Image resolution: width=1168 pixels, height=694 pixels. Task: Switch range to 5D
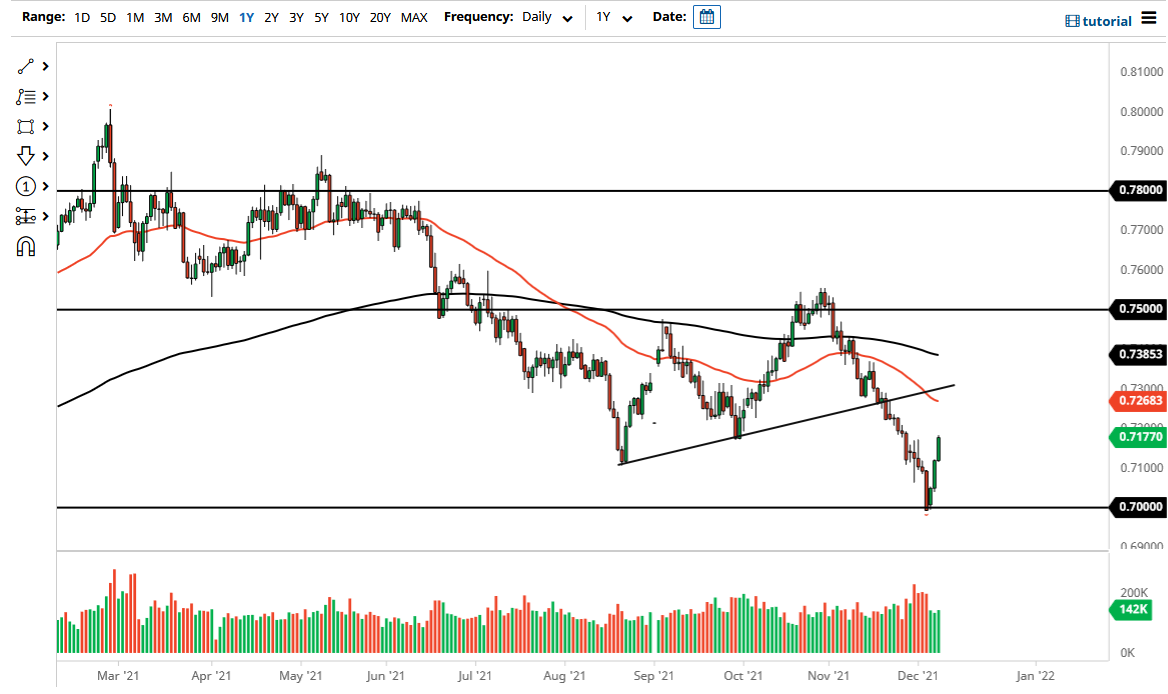click(108, 17)
